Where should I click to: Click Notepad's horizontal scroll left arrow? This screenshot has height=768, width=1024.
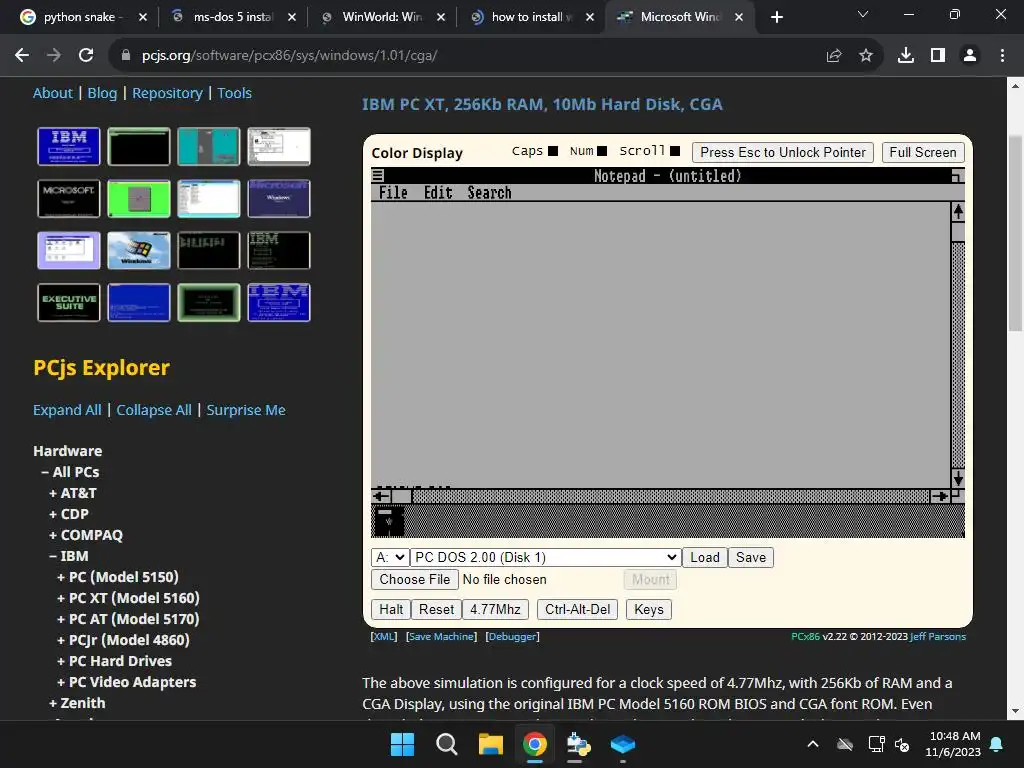(x=381, y=496)
